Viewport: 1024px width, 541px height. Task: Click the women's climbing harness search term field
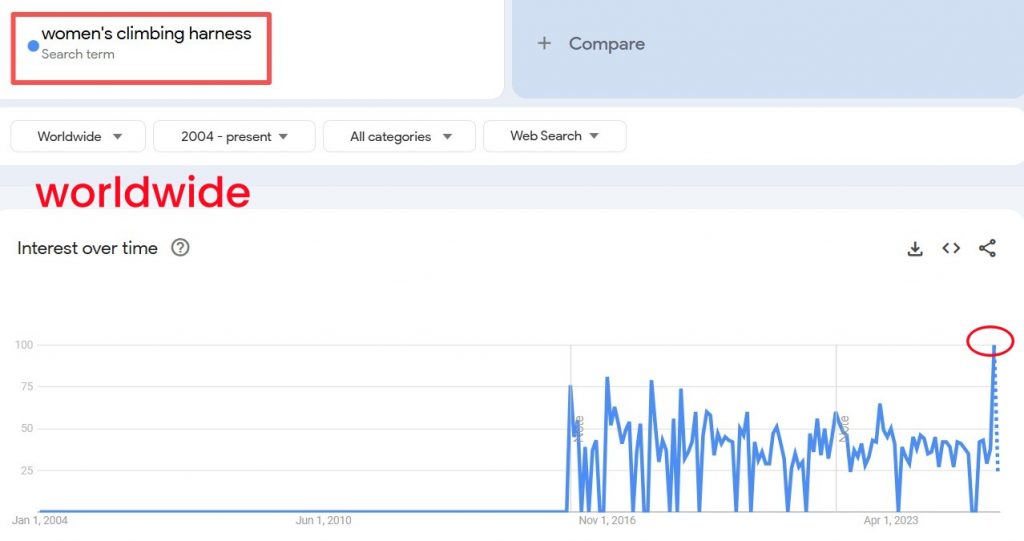click(146, 35)
